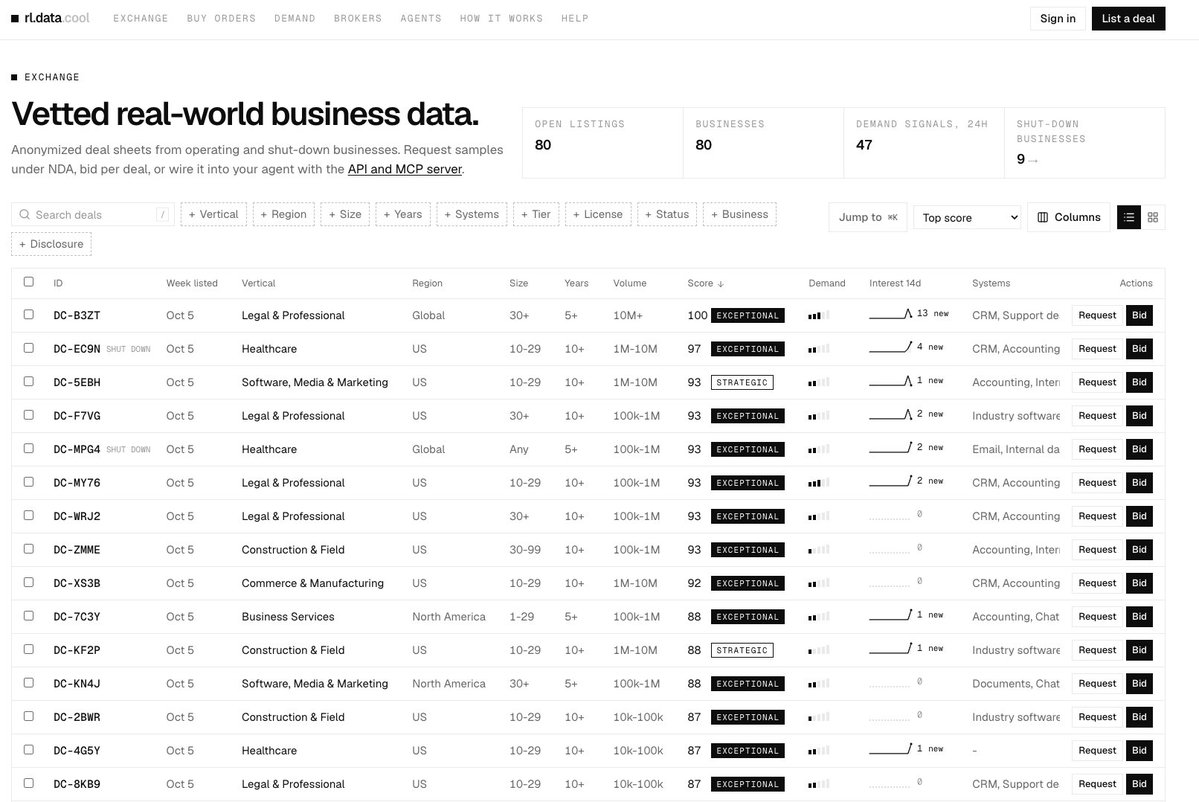Open the Columns settings button
Viewport: 1199px width, 802px height.
point(1069,217)
